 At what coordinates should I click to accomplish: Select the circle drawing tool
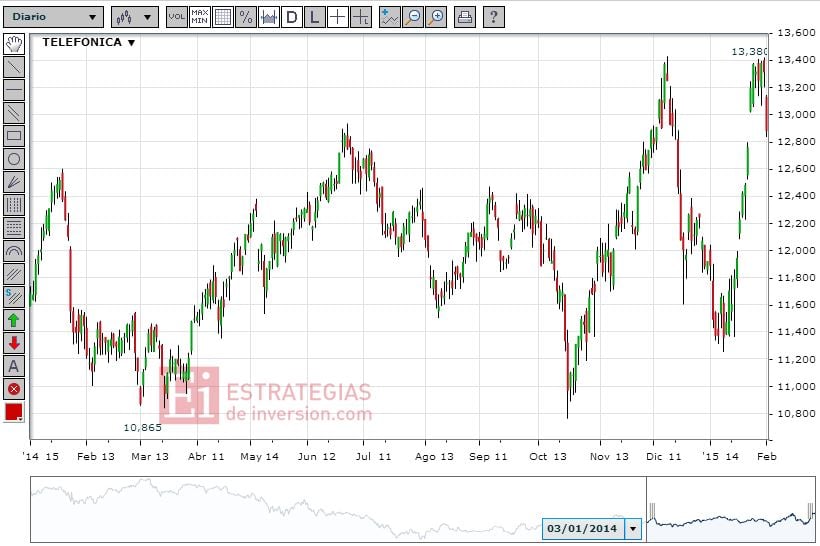[x=14, y=159]
